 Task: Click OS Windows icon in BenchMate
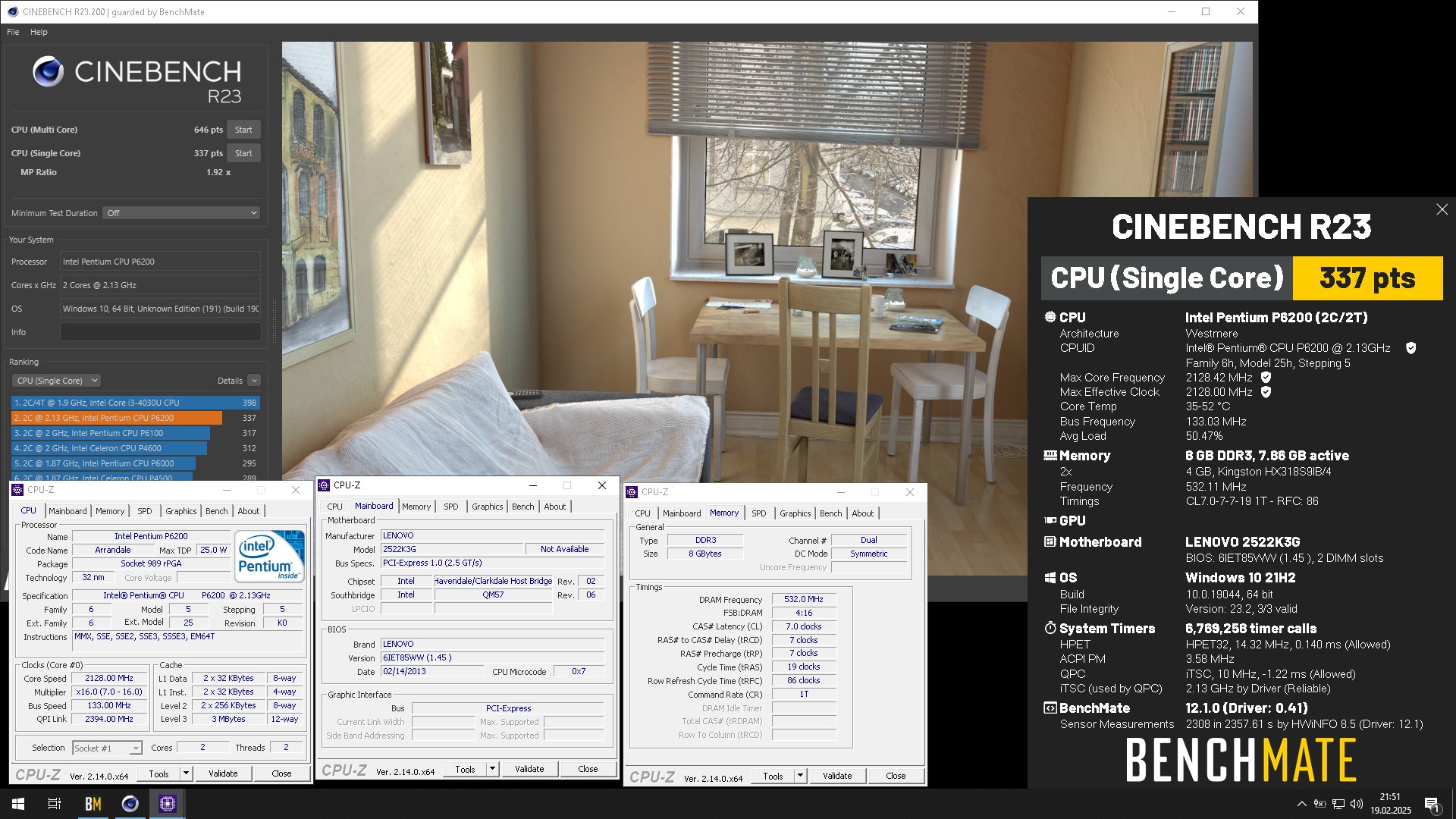(1050, 578)
